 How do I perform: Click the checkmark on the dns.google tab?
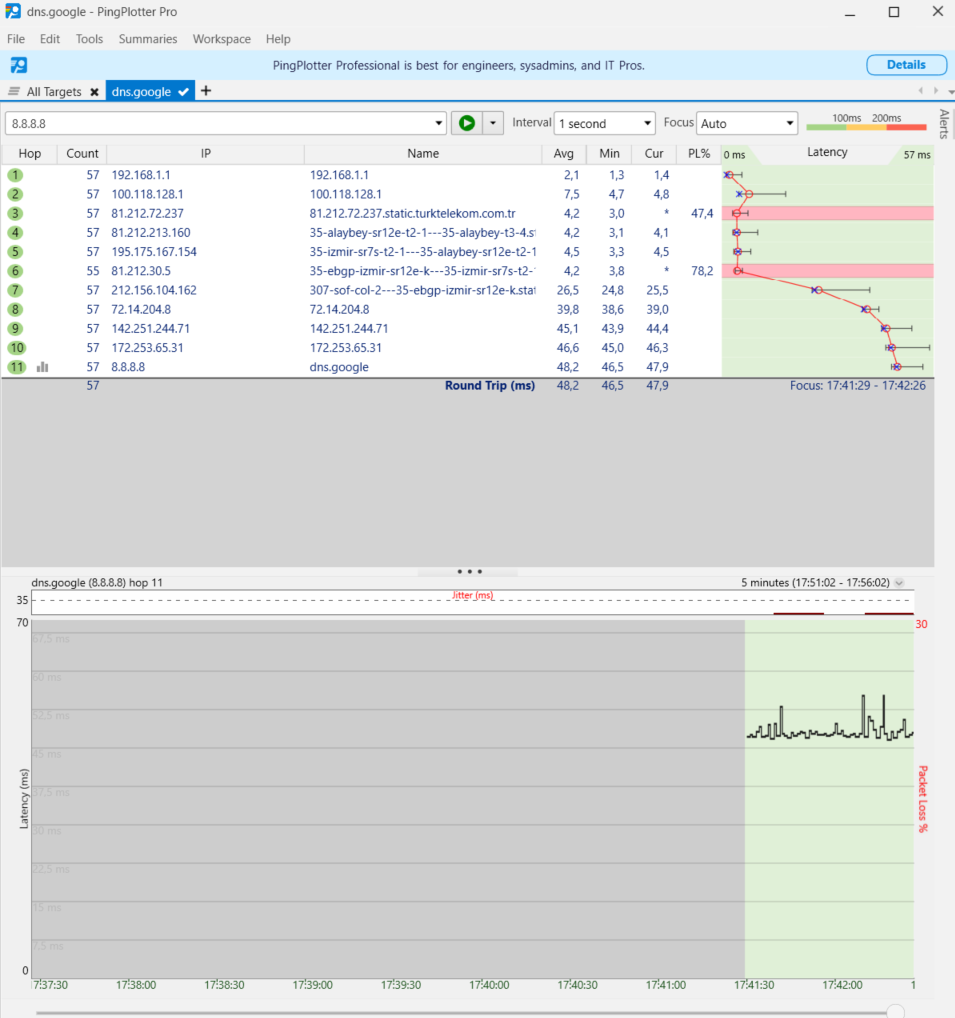(184, 92)
